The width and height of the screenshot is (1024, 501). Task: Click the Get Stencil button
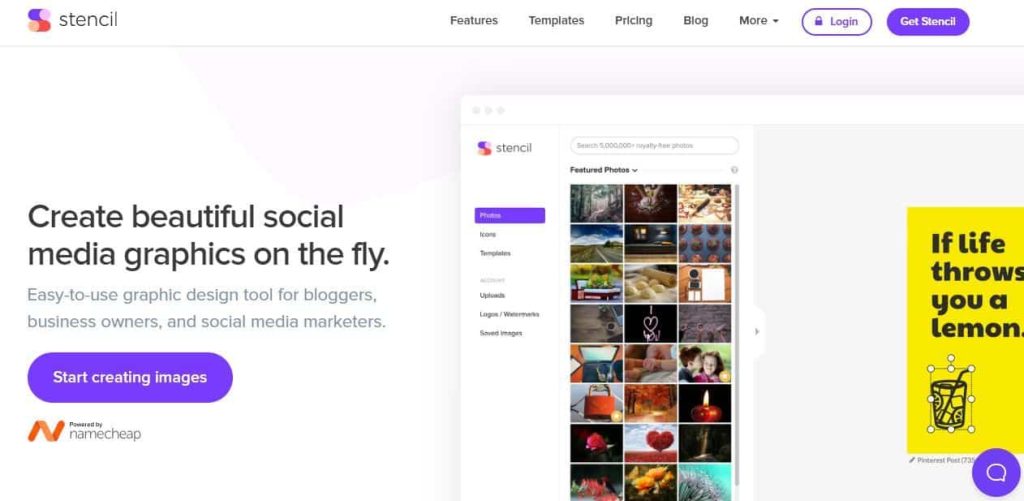tap(927, 22)
